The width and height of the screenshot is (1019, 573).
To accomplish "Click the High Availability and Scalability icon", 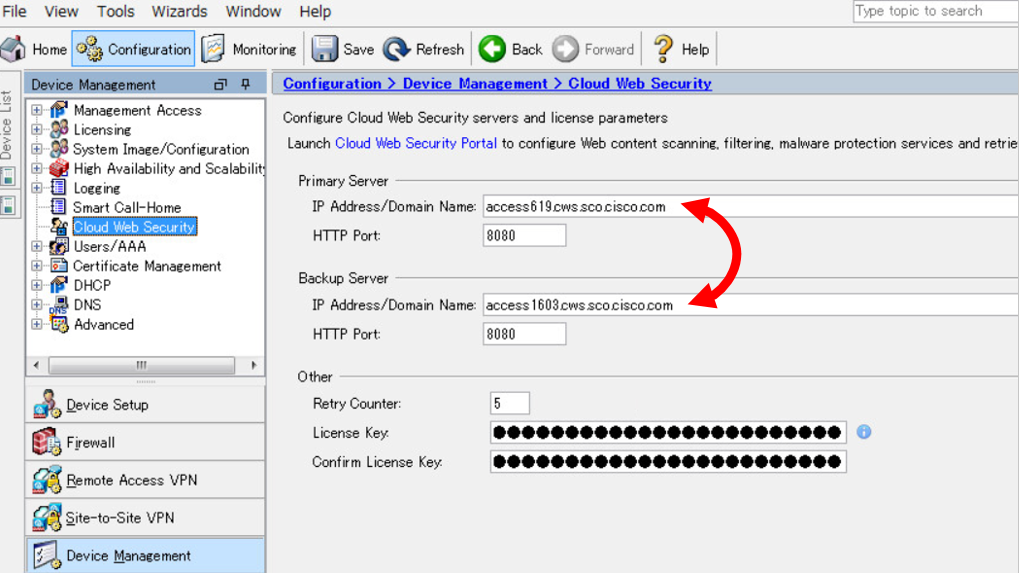I will tap(58, 168).
